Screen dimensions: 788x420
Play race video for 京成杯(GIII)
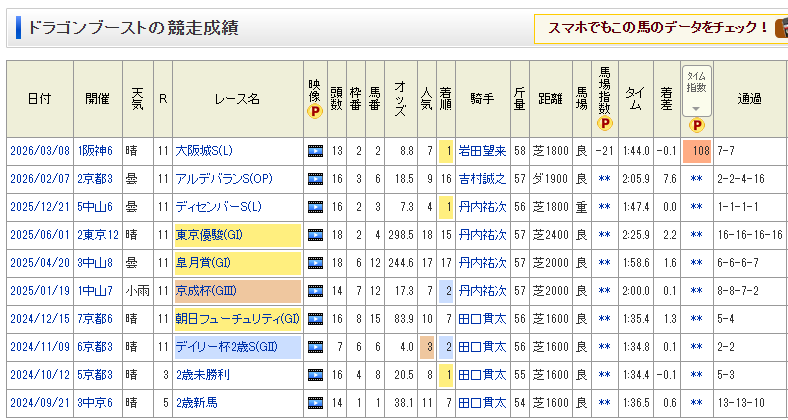pos(316,291)
